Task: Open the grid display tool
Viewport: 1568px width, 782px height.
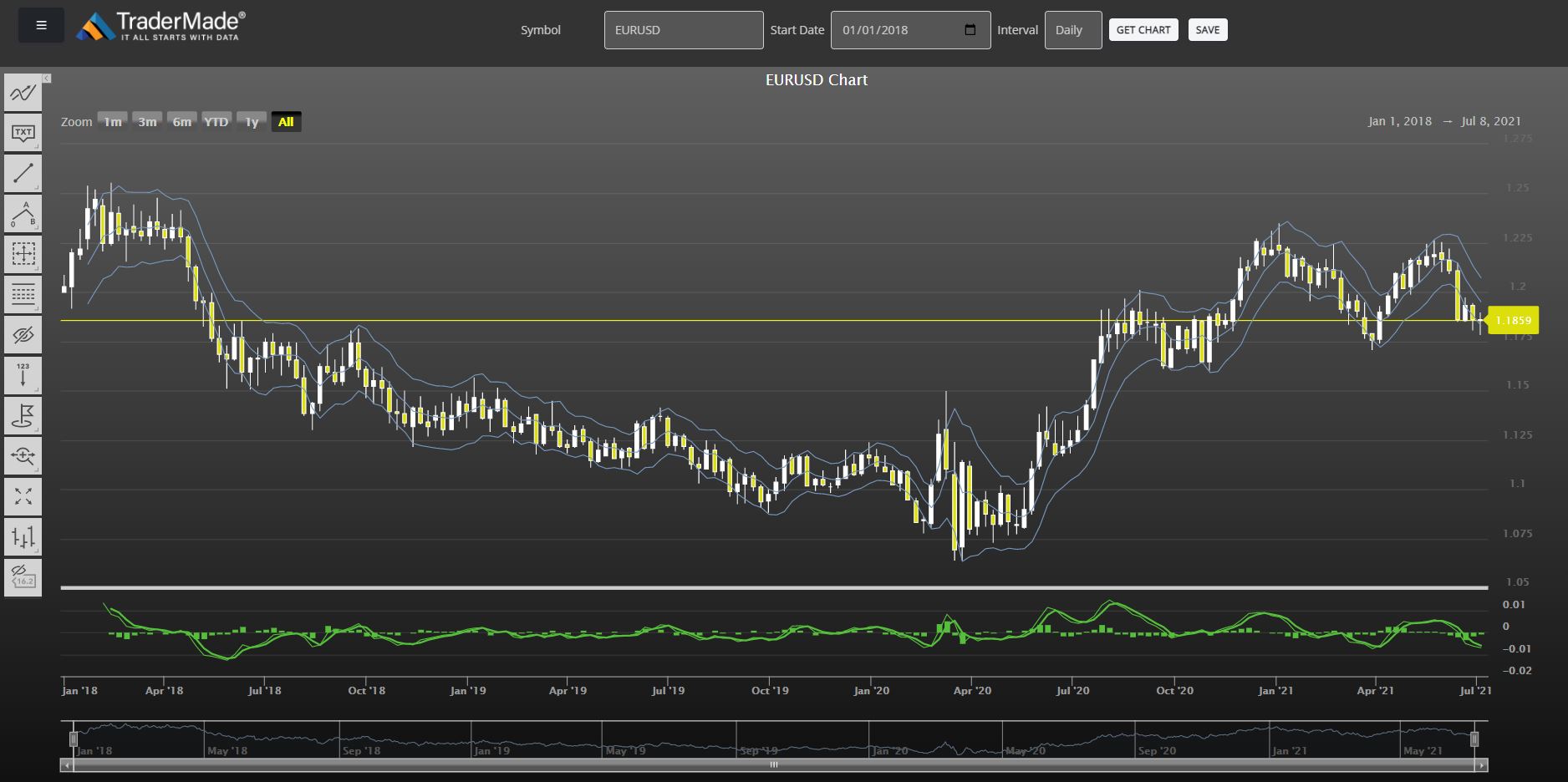Action: coord(23,293)
